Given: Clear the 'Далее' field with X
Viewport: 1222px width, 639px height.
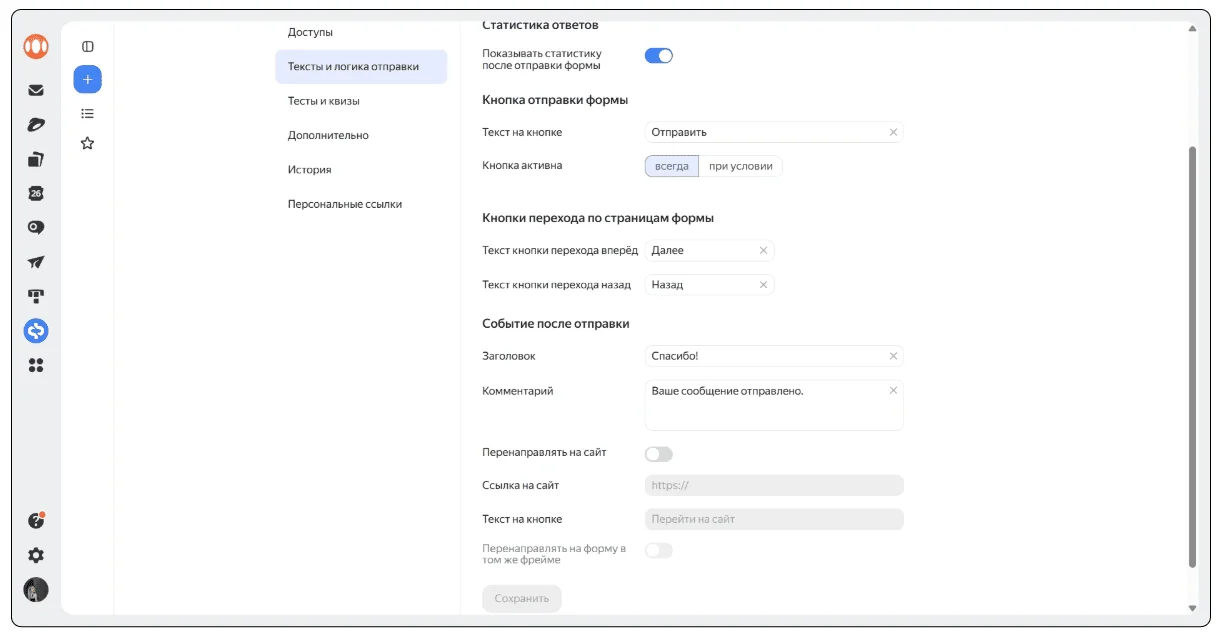Looking at the screenshot, I should coord(764,251).
